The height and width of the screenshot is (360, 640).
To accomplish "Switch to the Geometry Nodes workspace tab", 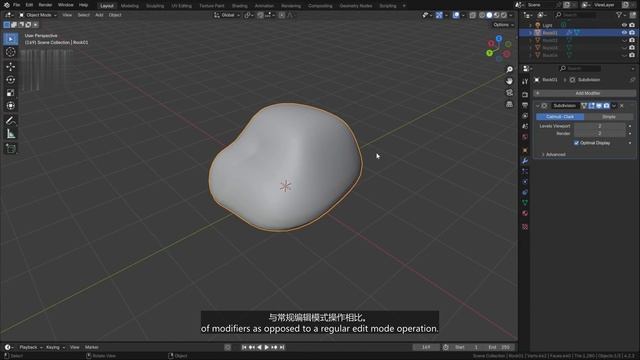I will [356, 6].
